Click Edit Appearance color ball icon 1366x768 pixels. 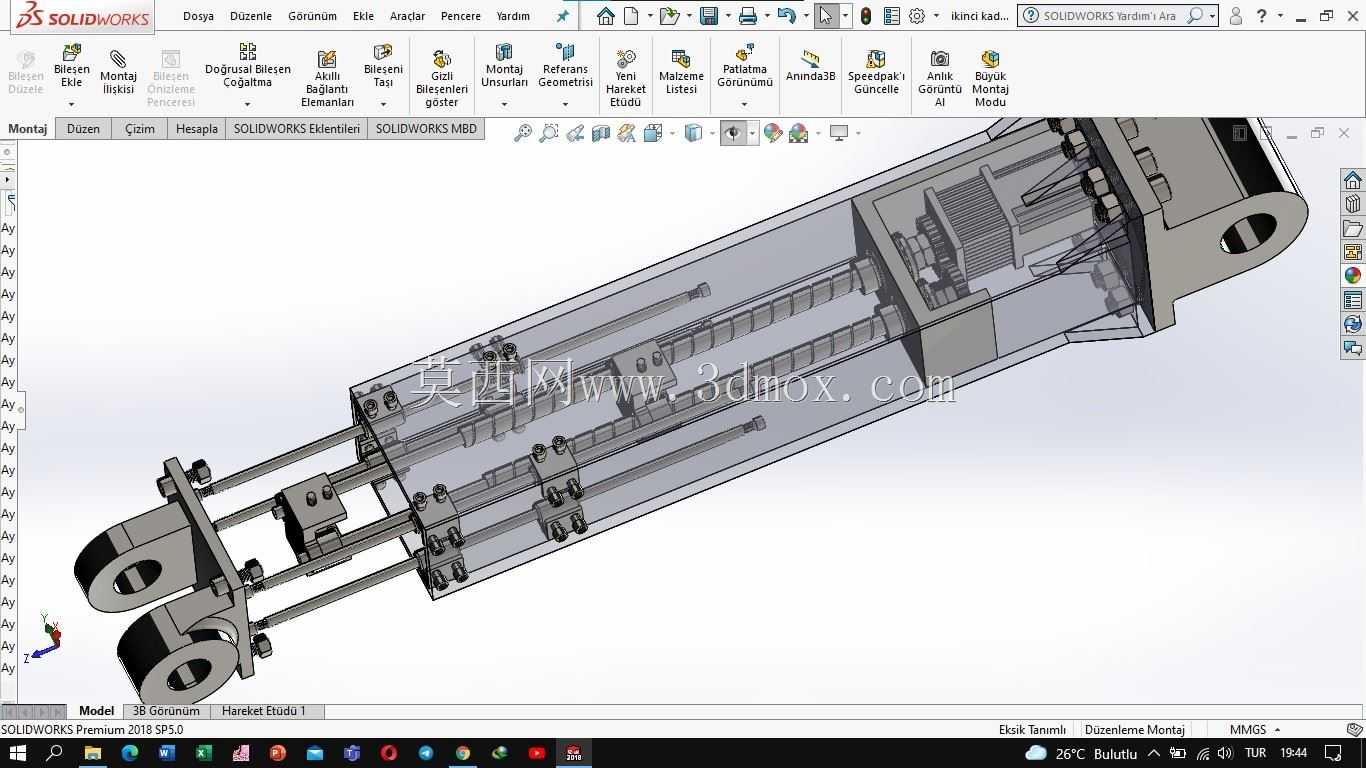[773, 133]
